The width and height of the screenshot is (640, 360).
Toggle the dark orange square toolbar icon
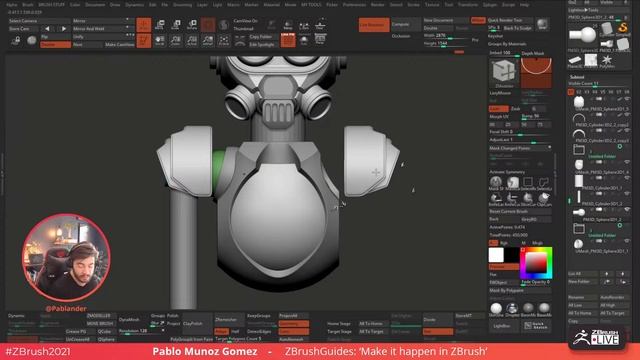point(208,25)
